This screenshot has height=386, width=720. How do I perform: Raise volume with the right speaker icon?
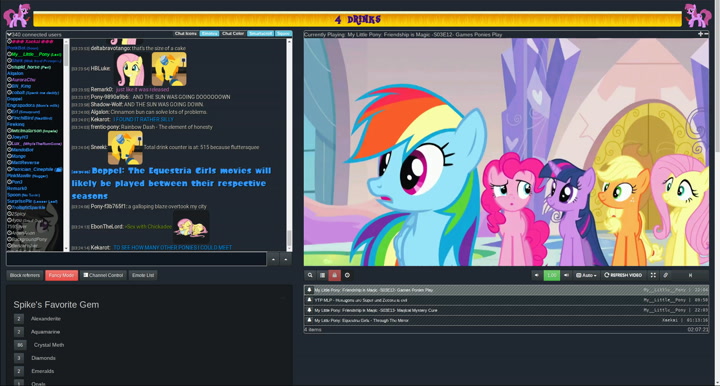(566, 275)
